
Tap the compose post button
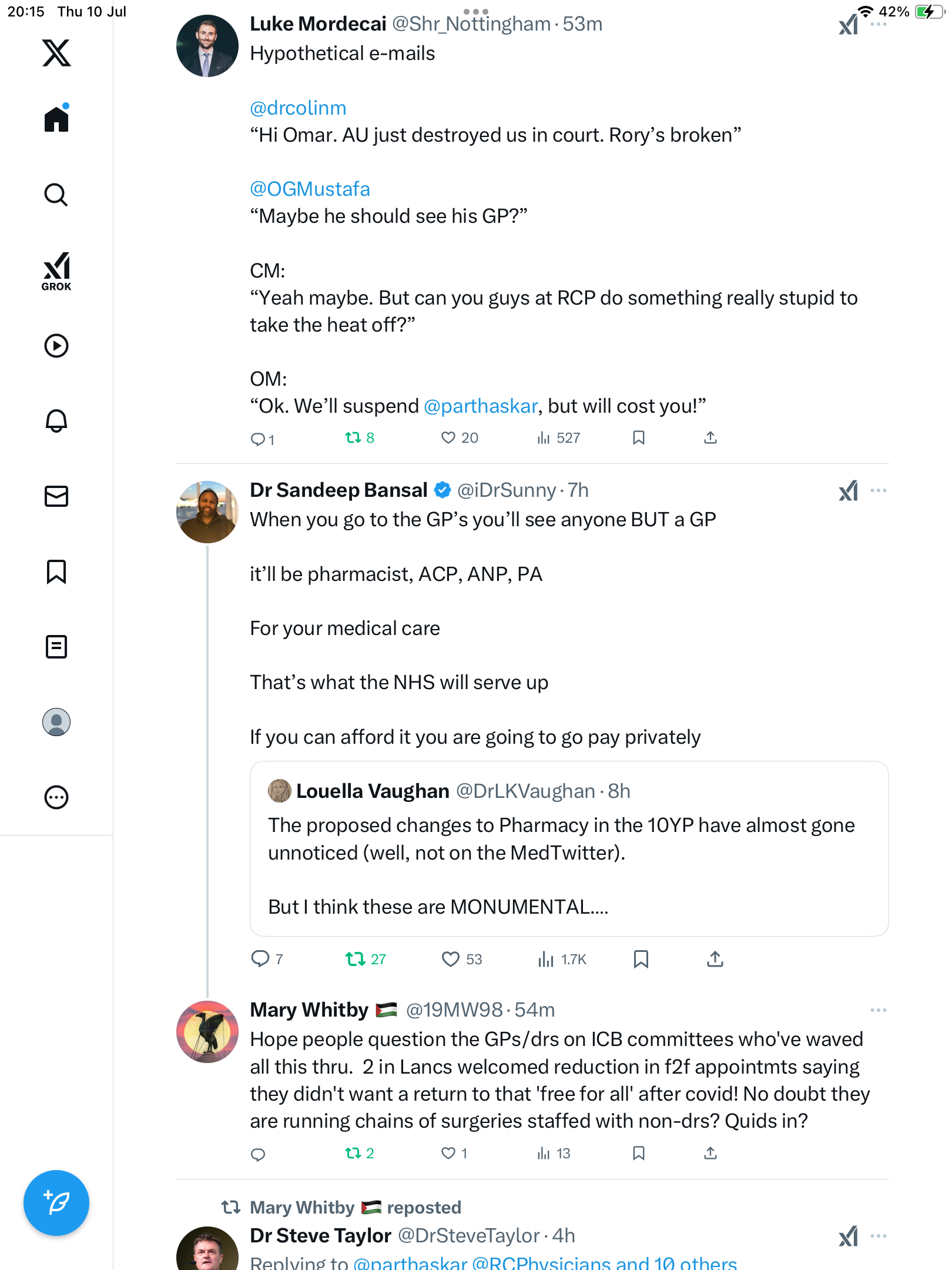click(x=56, y=1203)
